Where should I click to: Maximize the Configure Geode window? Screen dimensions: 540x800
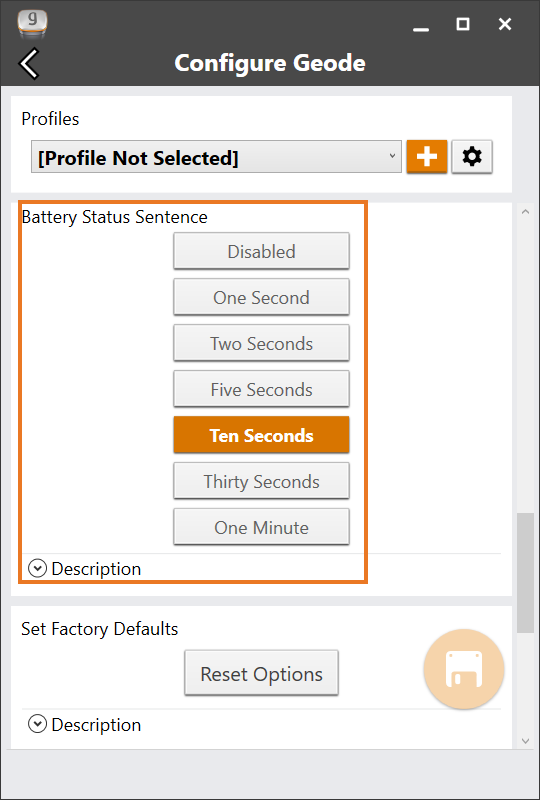coord(462,24)
